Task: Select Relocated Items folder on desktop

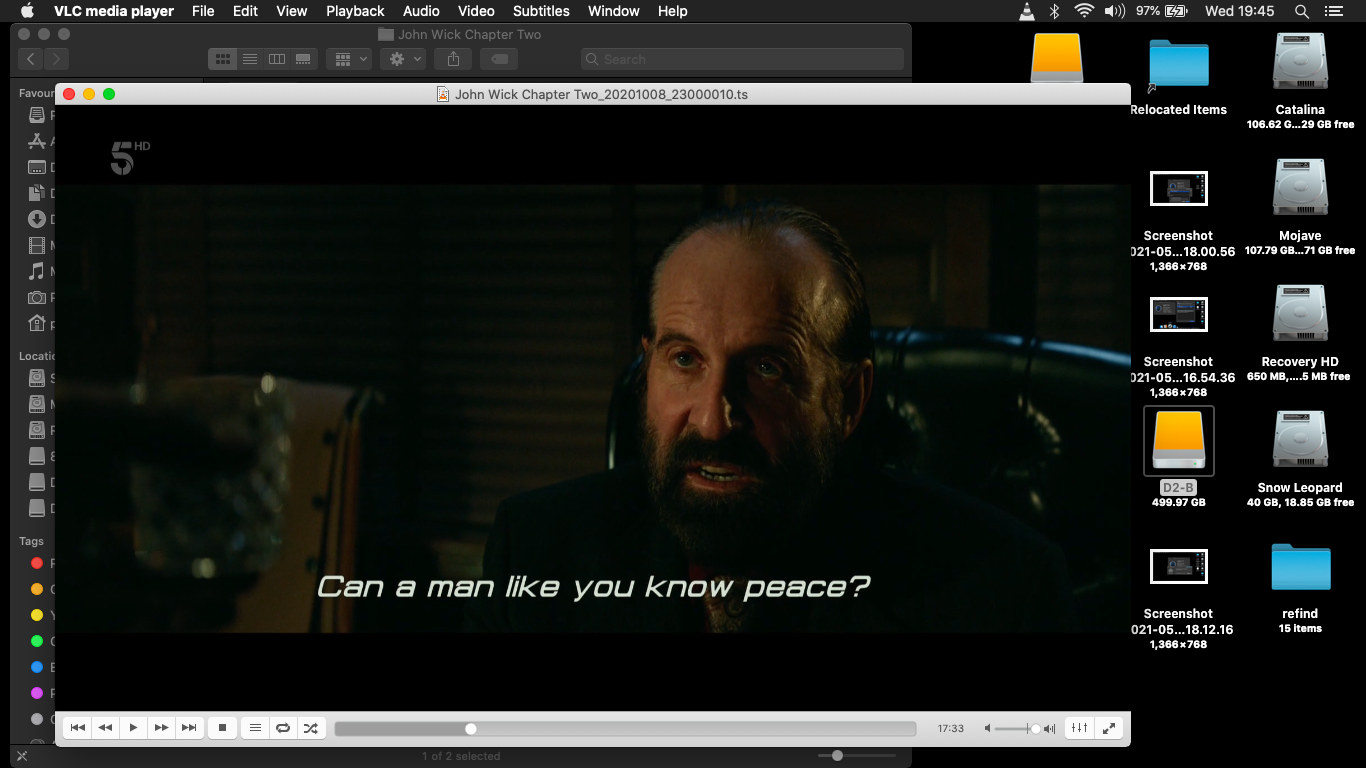Action: click(1178, 63)
